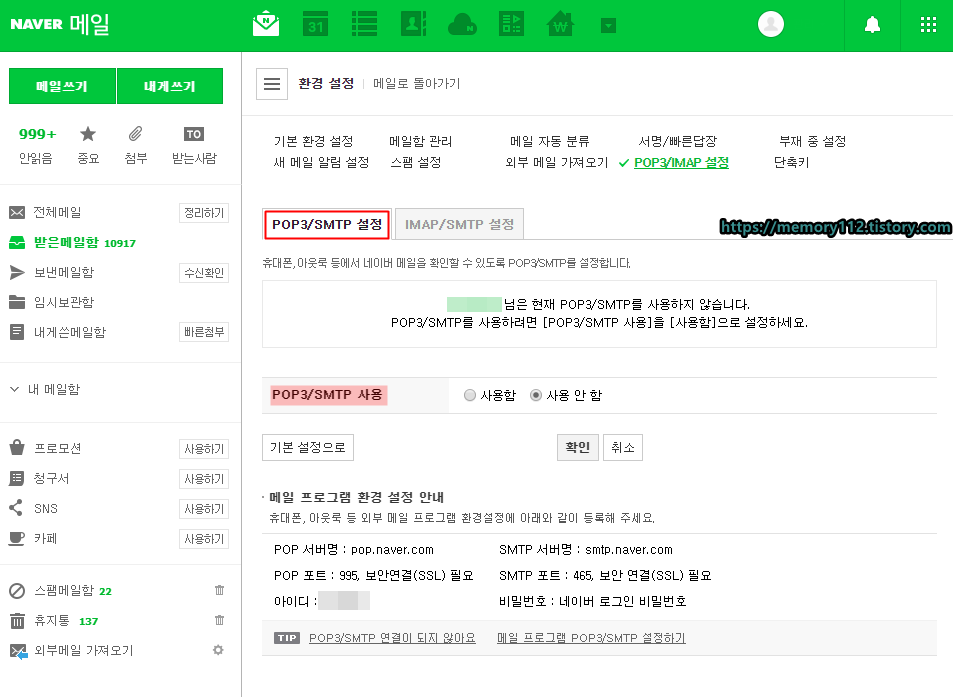Click the 취소 cancel button
Screen dimensions: 953x697
coord(622,447)
